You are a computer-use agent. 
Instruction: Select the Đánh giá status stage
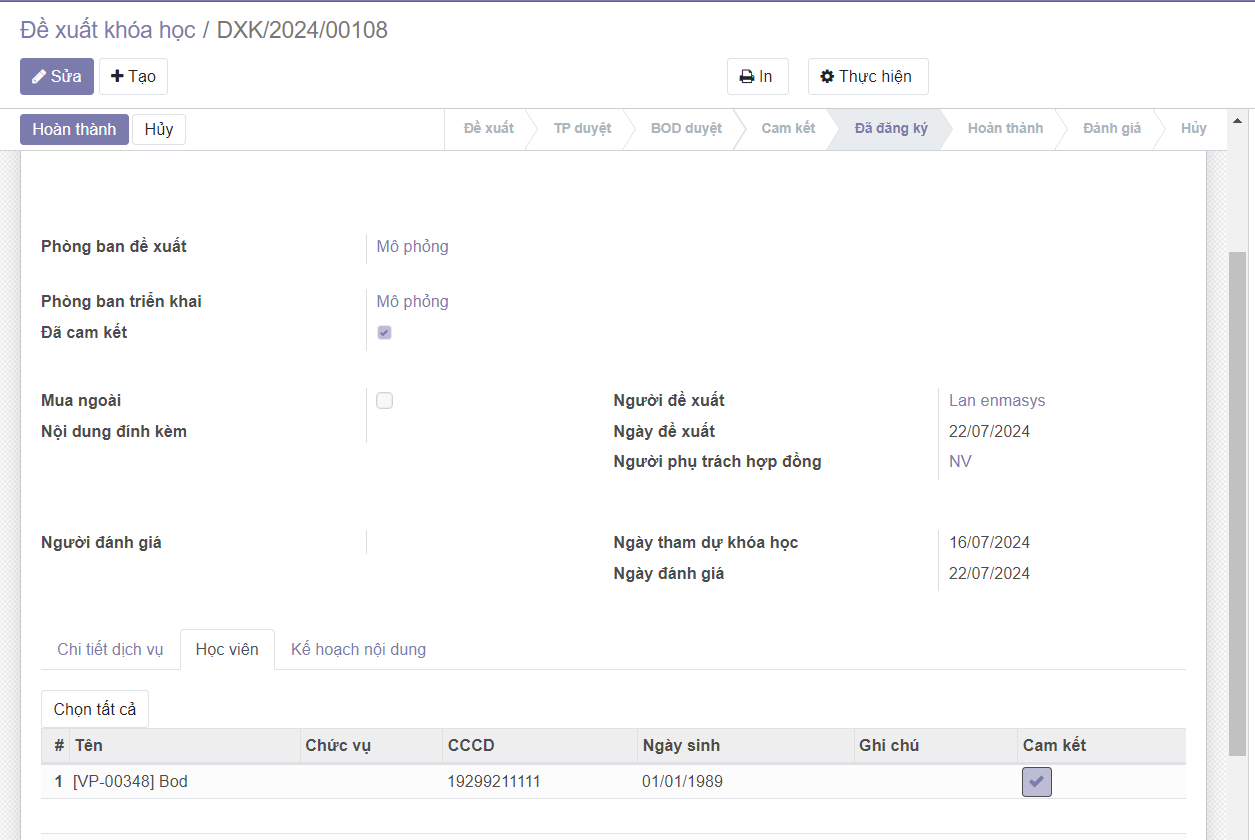[1111, 129]
